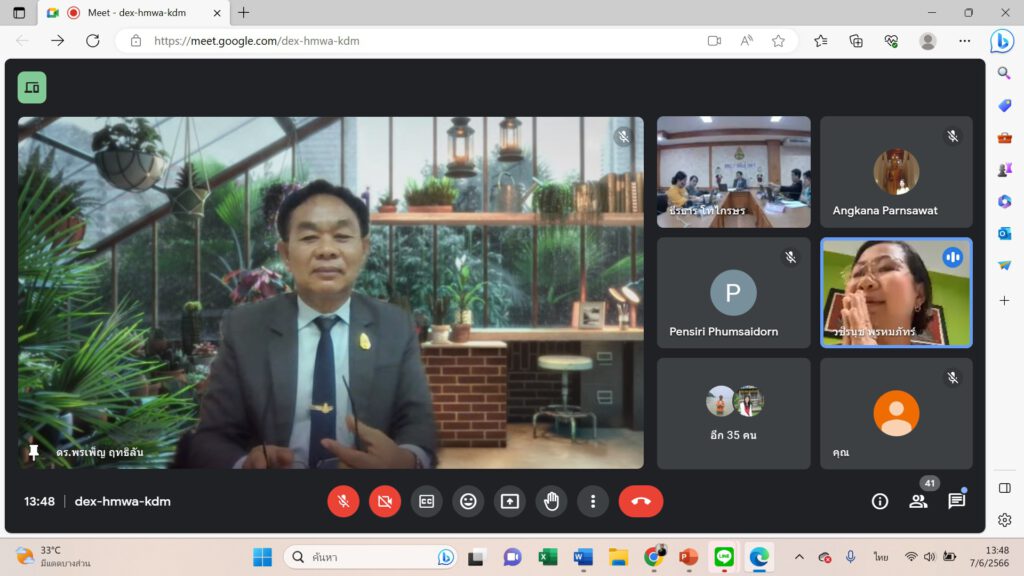1024x576 pixels.
Task: Open Edge settings and more menu
Action: (x=964, y=41)
